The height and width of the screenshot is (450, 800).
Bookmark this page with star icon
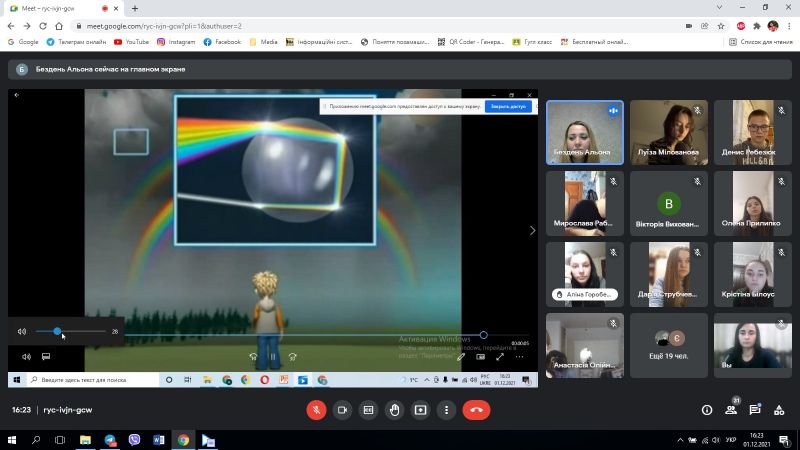tap(721, 26)
